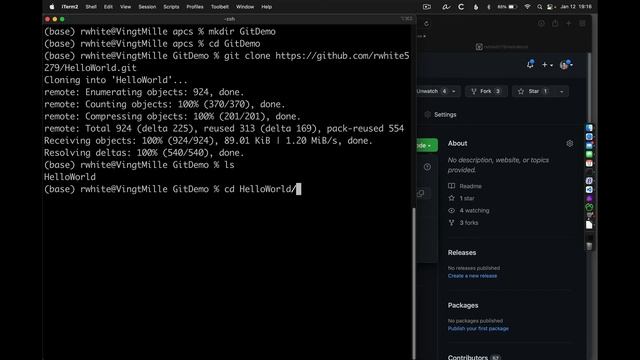The height and width of the screenshot is (360, 640).
Task: Open Bluetooth status in menu bar
Action: (489, 7)
